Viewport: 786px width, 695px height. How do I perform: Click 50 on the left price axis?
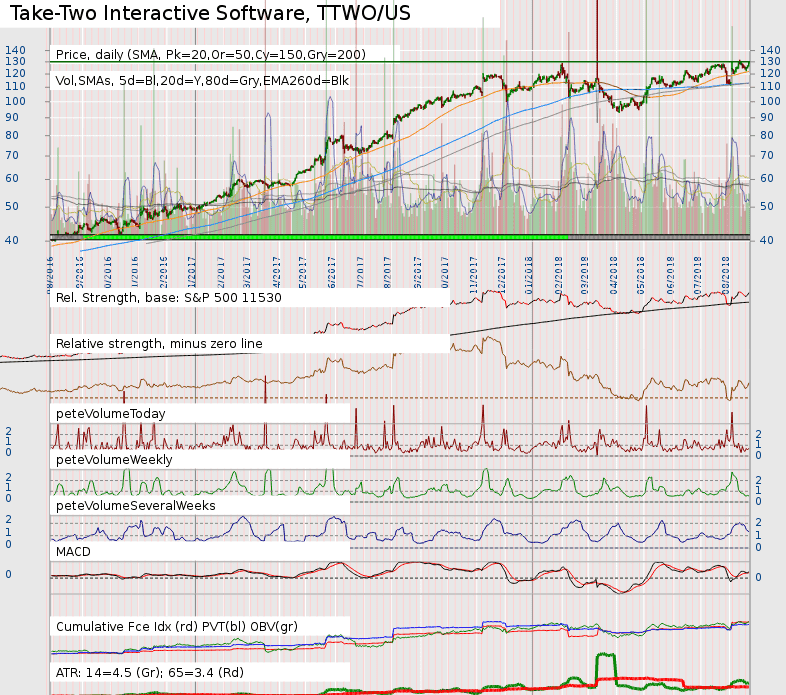coord(12,206)
